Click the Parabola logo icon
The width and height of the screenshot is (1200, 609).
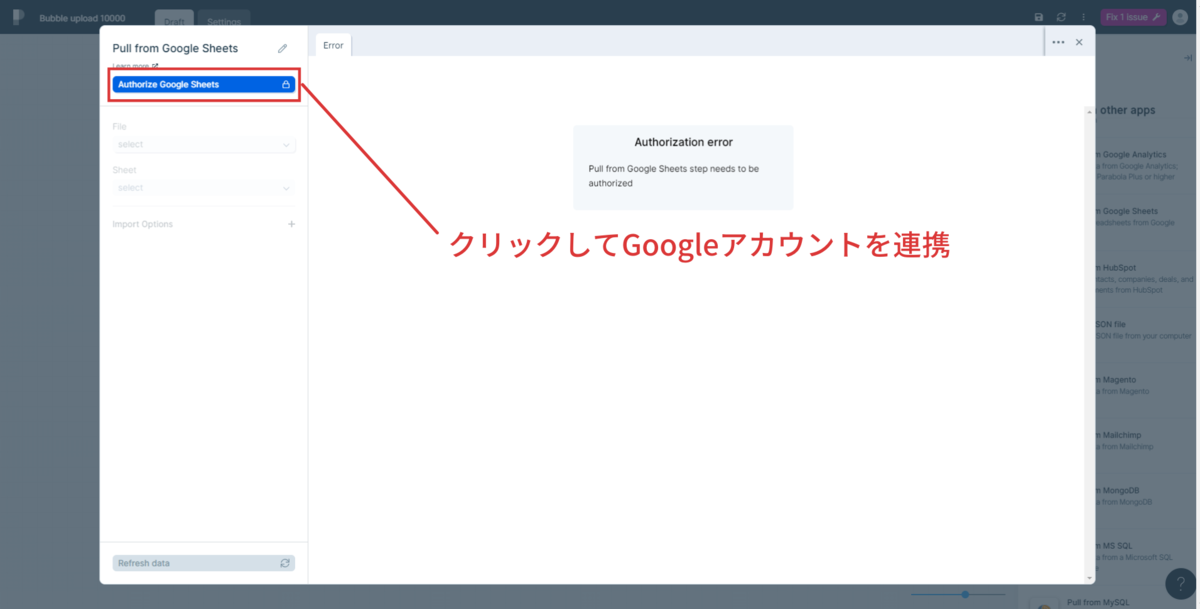tap(17, 17)
